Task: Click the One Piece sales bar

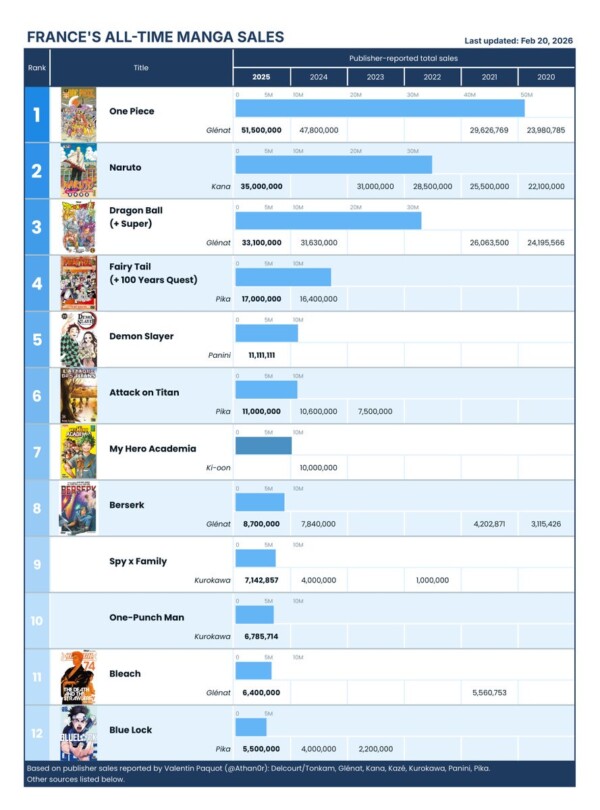Action: [x=380, y=108]
